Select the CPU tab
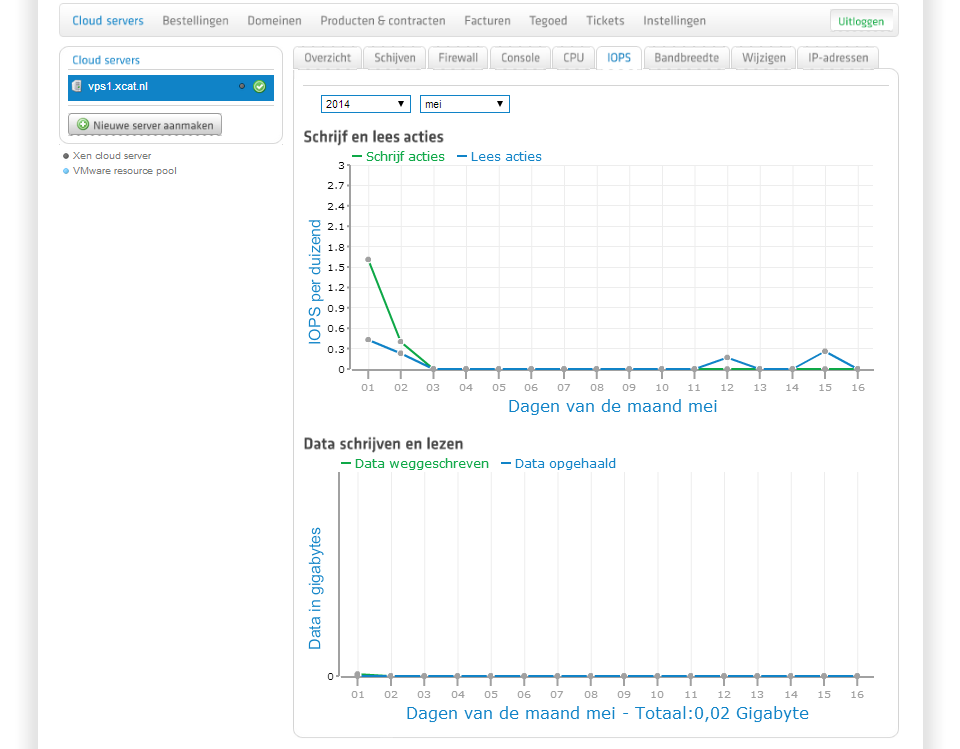The width and height of the screenshot is (960, 749). click(573, 58)
